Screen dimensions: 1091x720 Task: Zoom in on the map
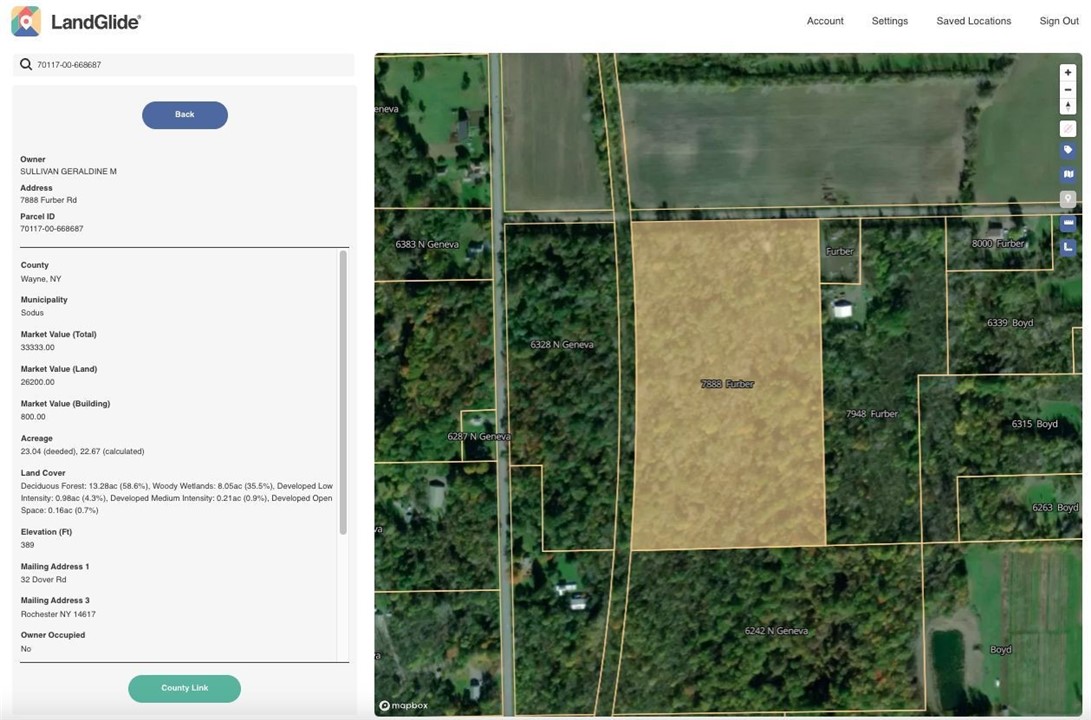1067,73
